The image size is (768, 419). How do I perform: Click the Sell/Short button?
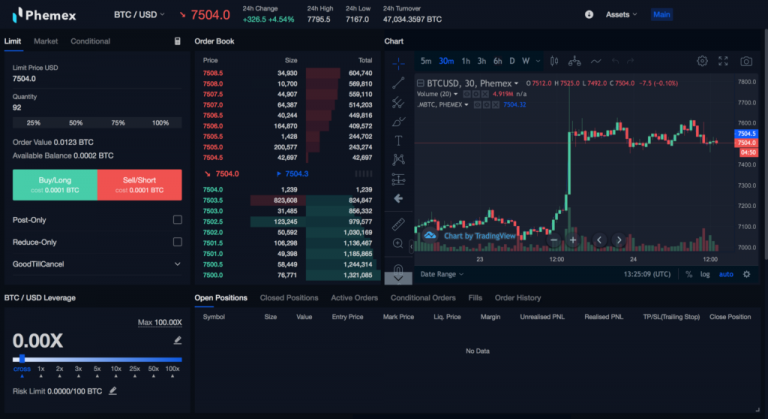pos(140,185)
